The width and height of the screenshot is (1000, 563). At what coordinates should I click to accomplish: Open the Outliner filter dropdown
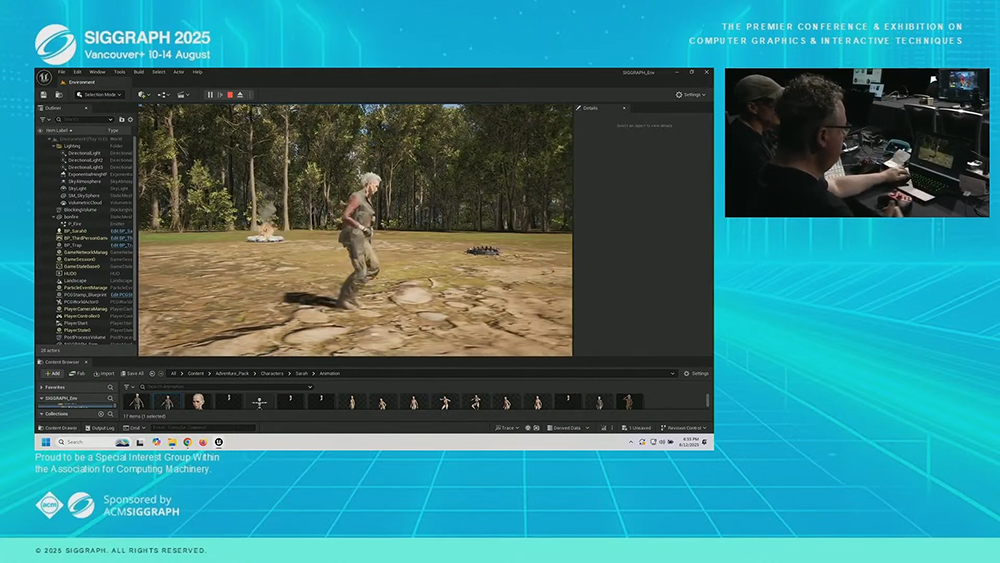pos(45,119)
